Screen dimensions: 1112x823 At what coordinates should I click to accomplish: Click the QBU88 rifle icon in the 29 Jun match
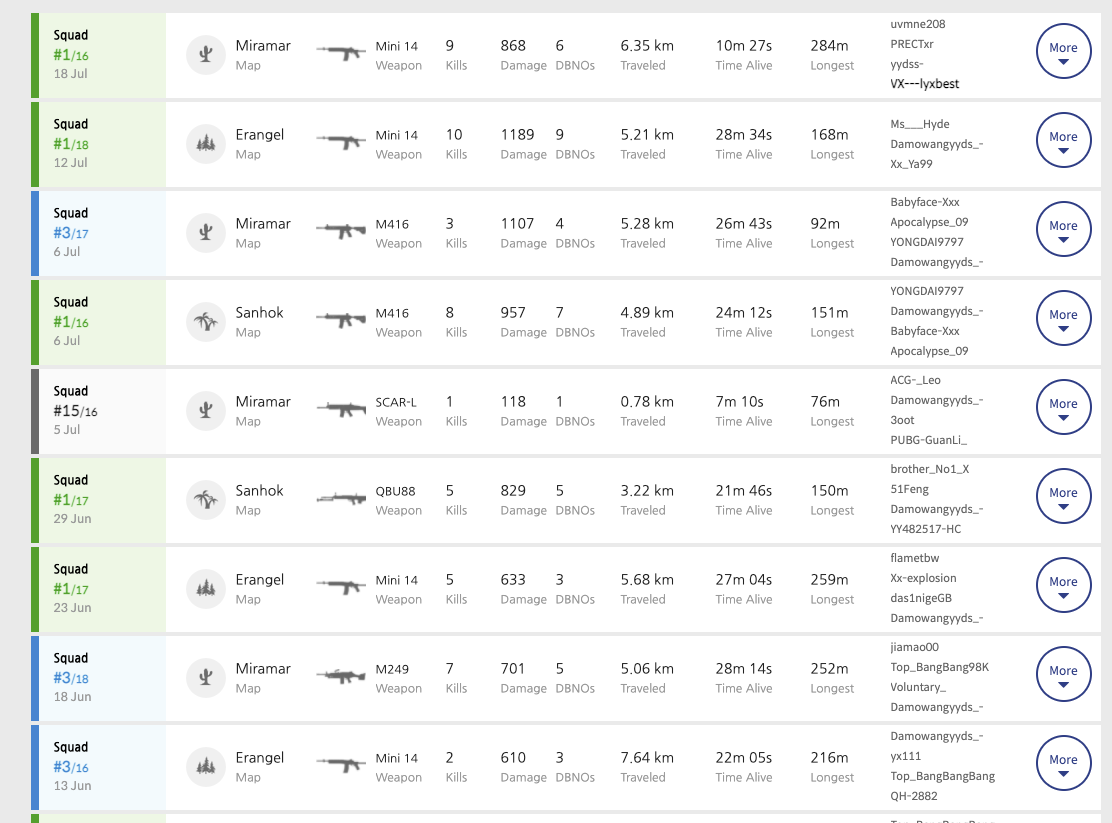(x=341, y=499)
